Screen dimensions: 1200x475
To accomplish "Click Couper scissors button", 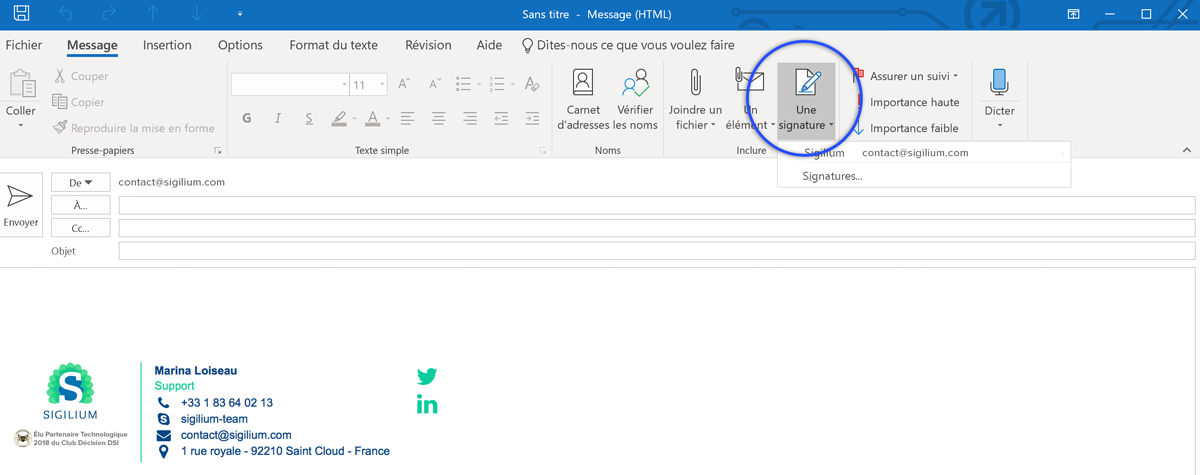I will tap(81, 76).
